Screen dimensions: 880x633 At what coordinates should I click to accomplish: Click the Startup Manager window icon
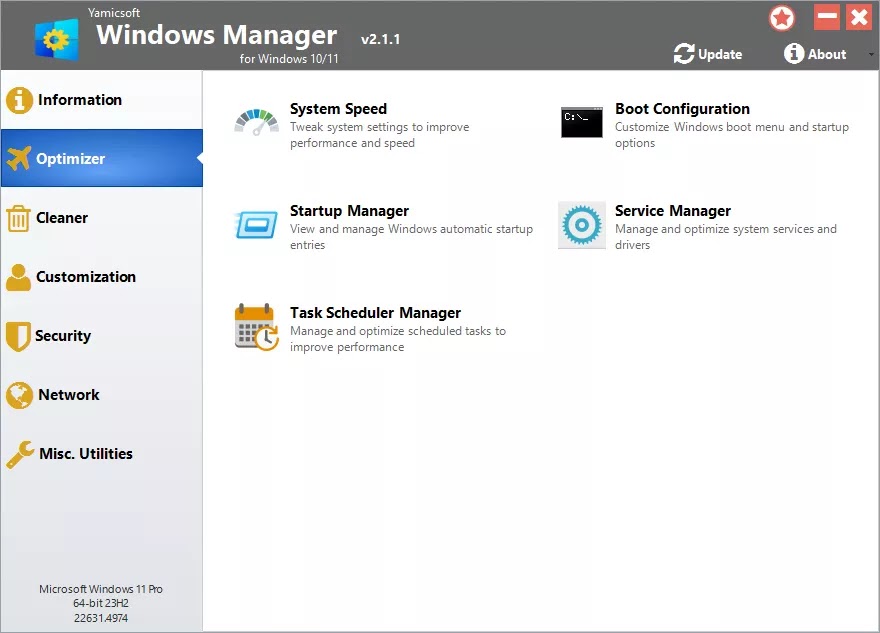255,224
